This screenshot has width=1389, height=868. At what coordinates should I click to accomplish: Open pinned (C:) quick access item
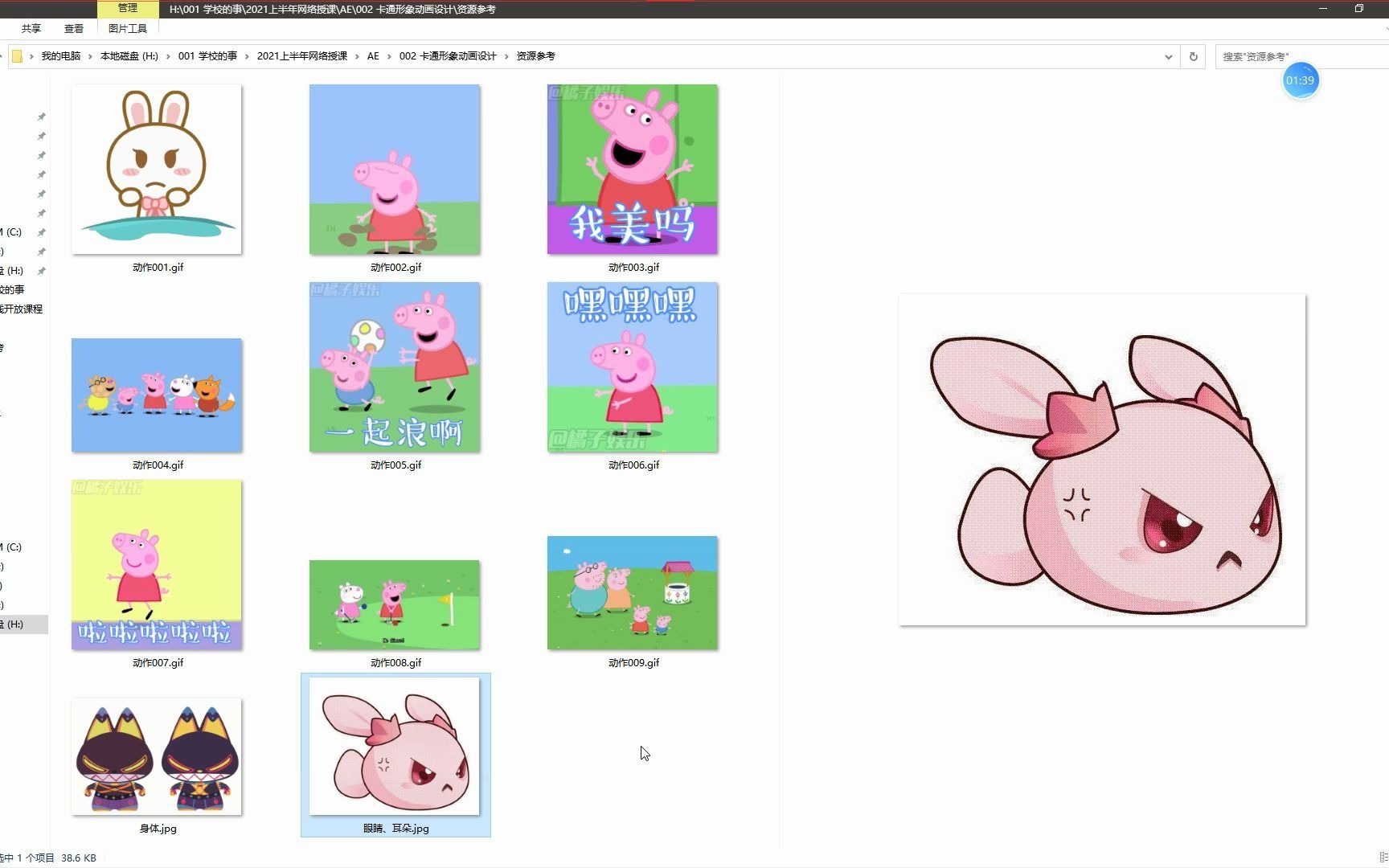click(11, 232)
